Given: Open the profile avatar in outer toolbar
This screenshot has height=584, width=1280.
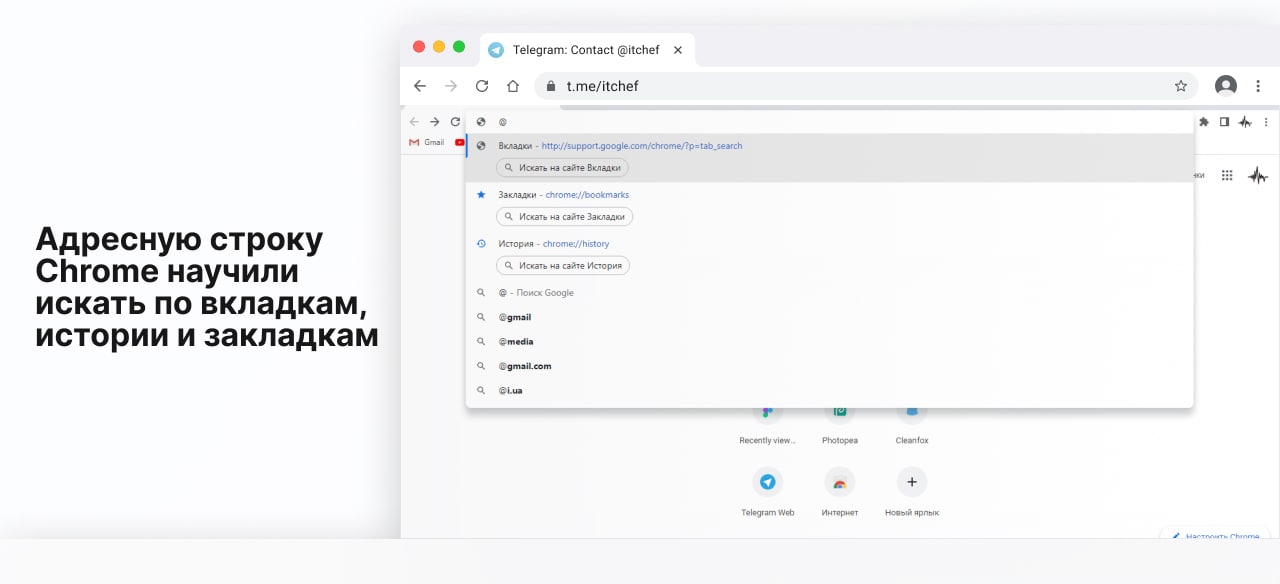Looking at the screenshot, I should tap(1226, 86).
